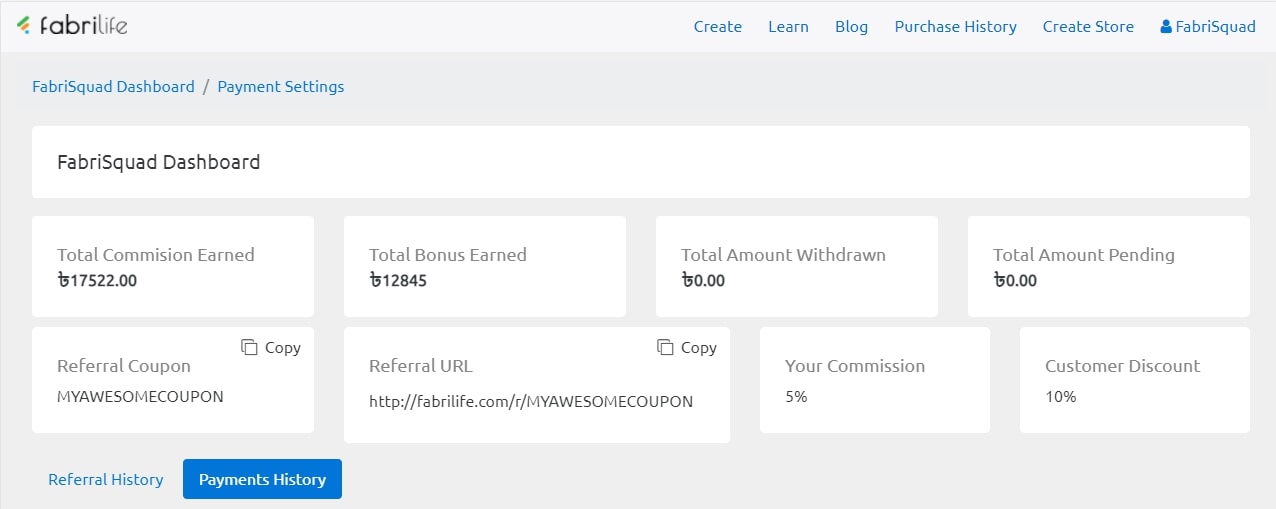Switch to the Referral History tab
Image resolution: width=1276 pixels, height=509 pixels.
tap(106, 479)
